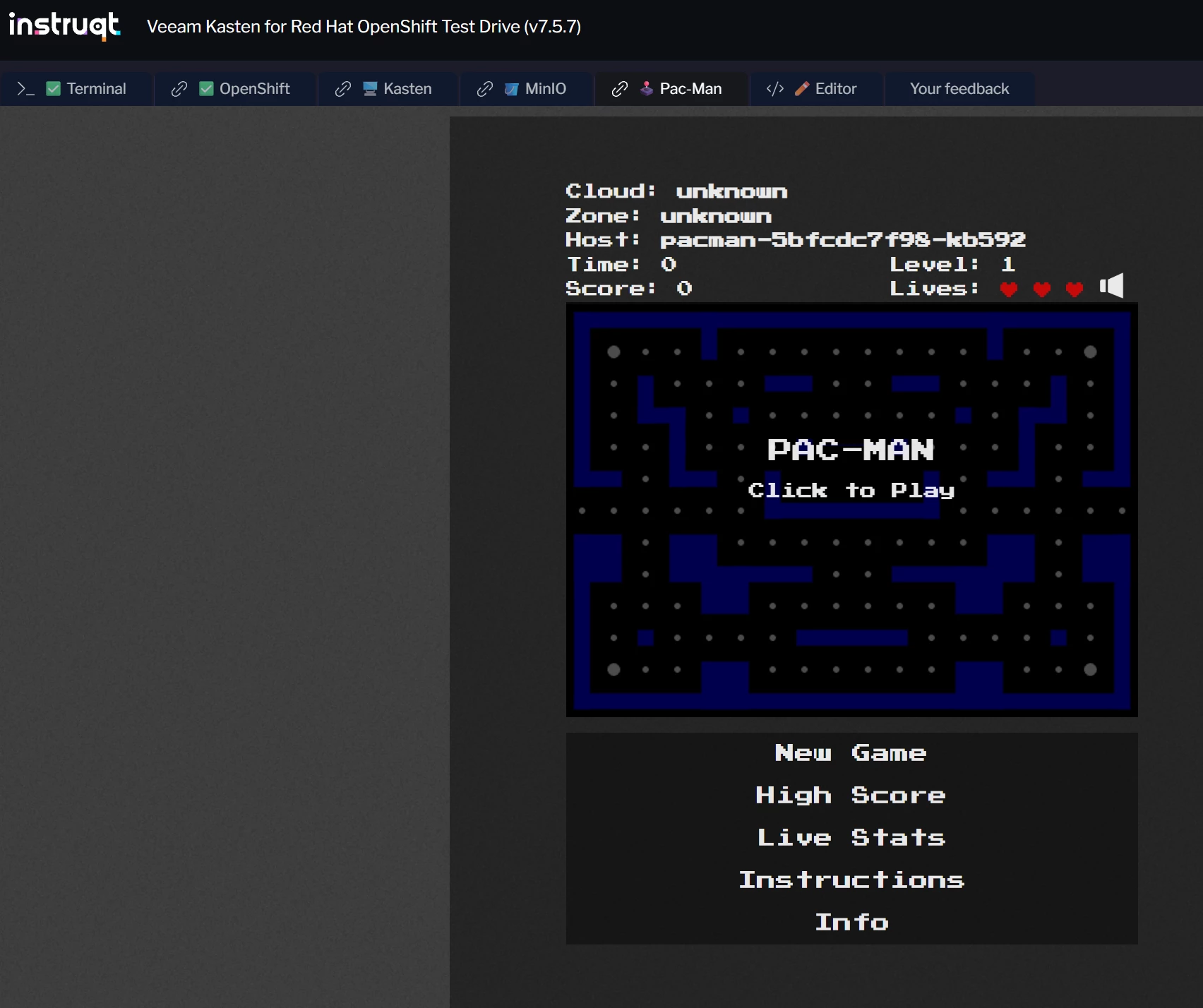The image size is (1203, 1008).
Task: Open the Kasten tab
Action: click(x=388, y=89)
